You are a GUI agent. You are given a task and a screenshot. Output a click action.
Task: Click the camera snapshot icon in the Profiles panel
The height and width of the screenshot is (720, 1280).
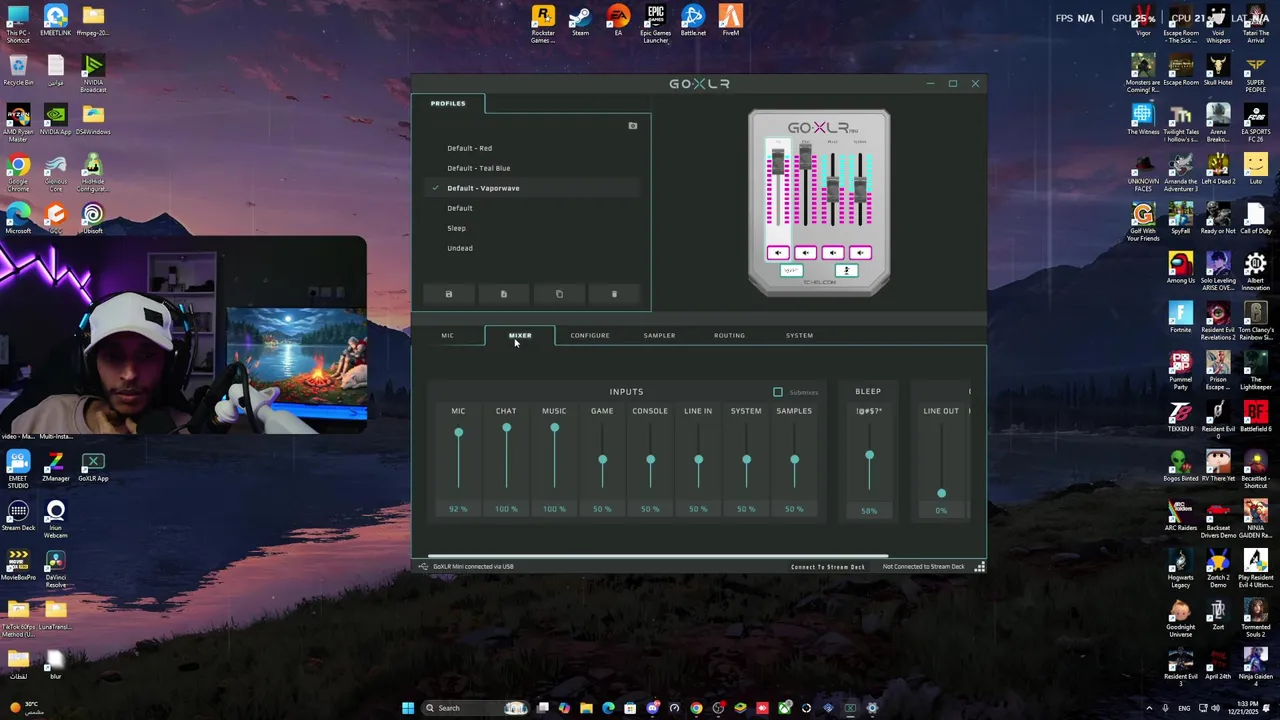pyautogui.click(x=632, y=126)
